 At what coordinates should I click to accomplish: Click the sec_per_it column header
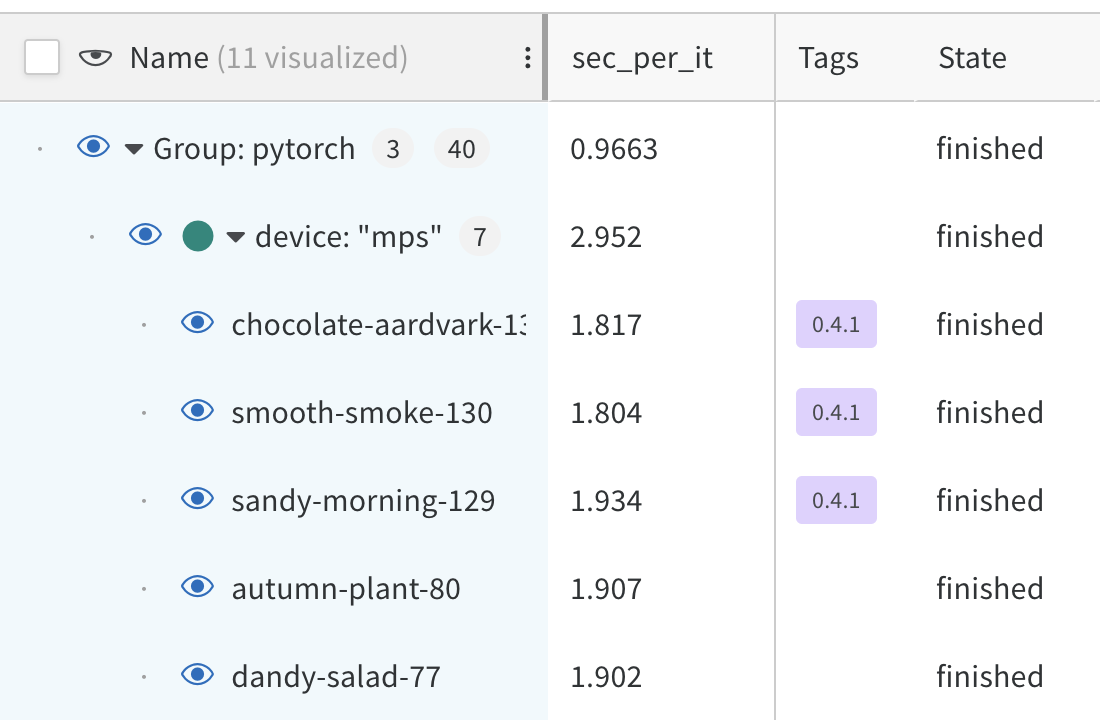click(x=641, y=58)
